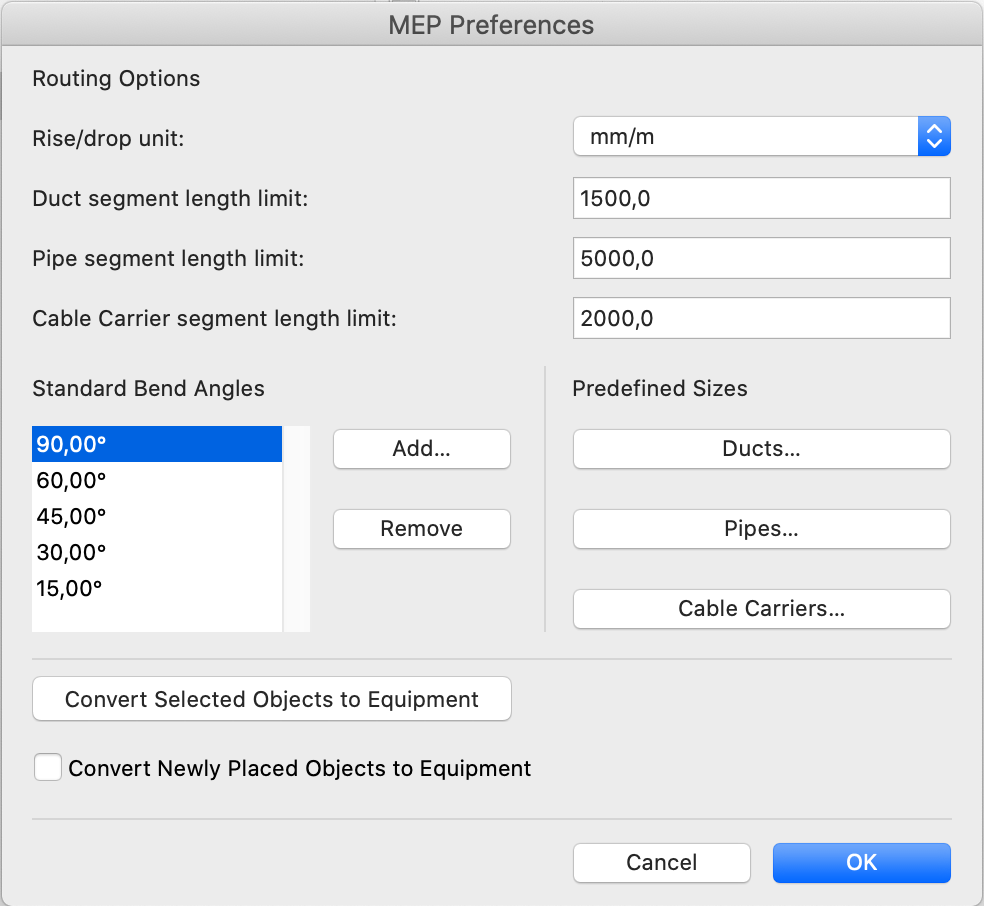Select the 30,00° bend angle
Viewport: 984px width, 906px height.
click(157, 552)
